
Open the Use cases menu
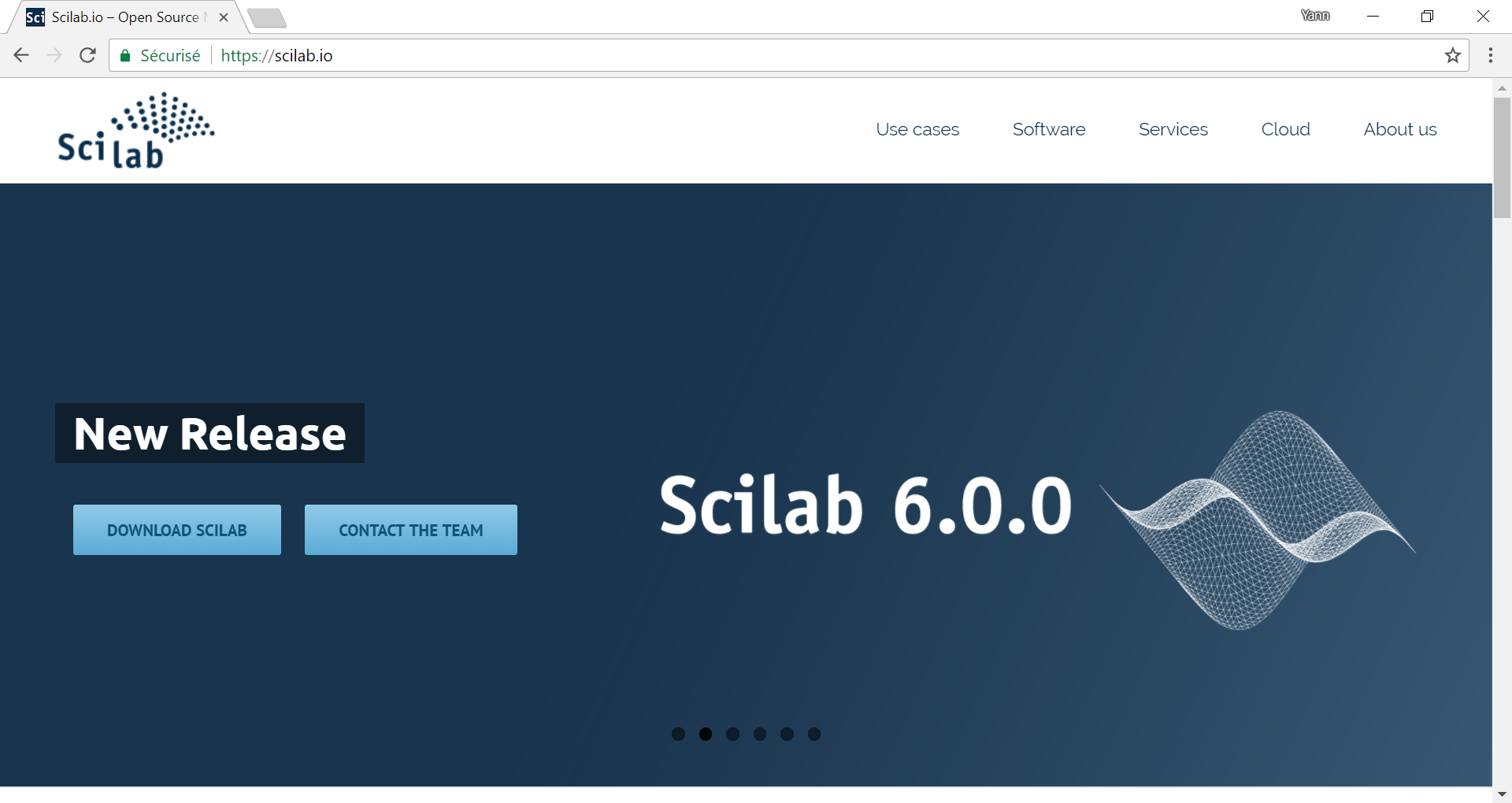[x=917, y=129]
